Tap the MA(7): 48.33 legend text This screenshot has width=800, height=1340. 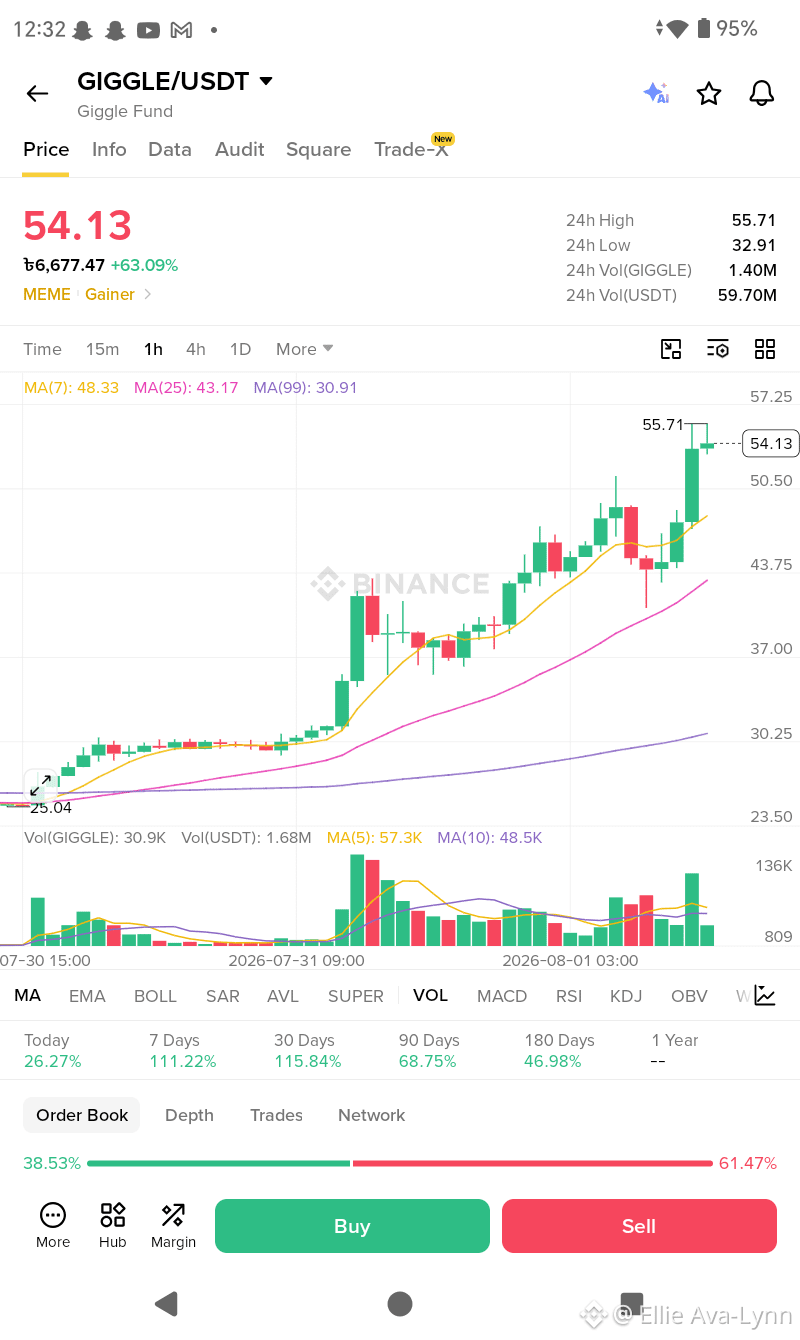(x=71, y=387)
